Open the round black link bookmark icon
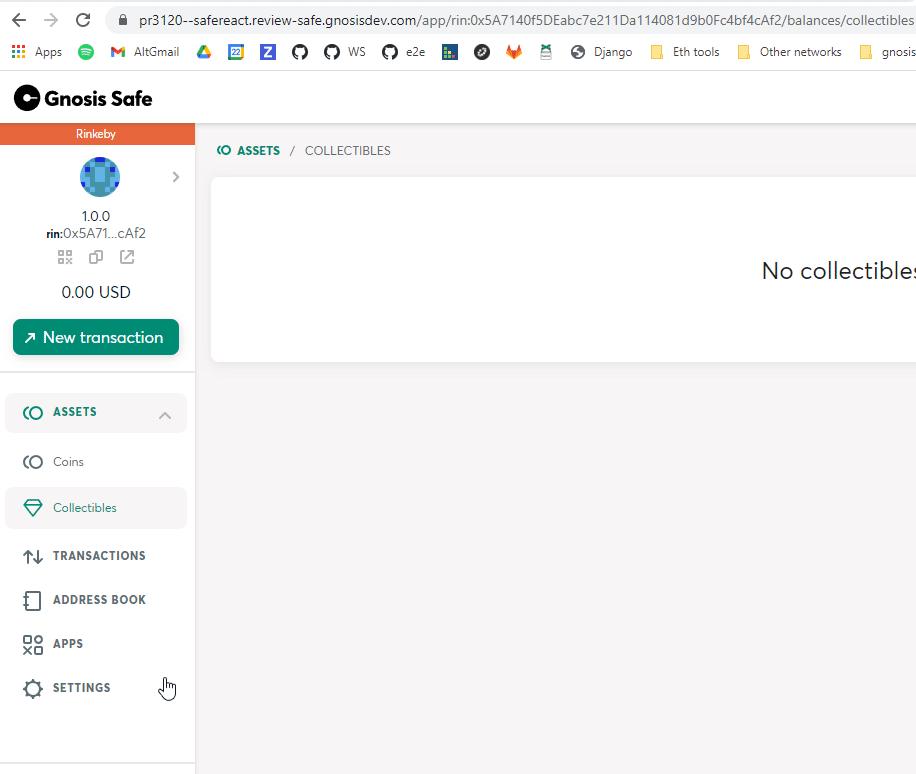Image resolution: width=916 pixels, height=774 pixels. pos(482,52)
